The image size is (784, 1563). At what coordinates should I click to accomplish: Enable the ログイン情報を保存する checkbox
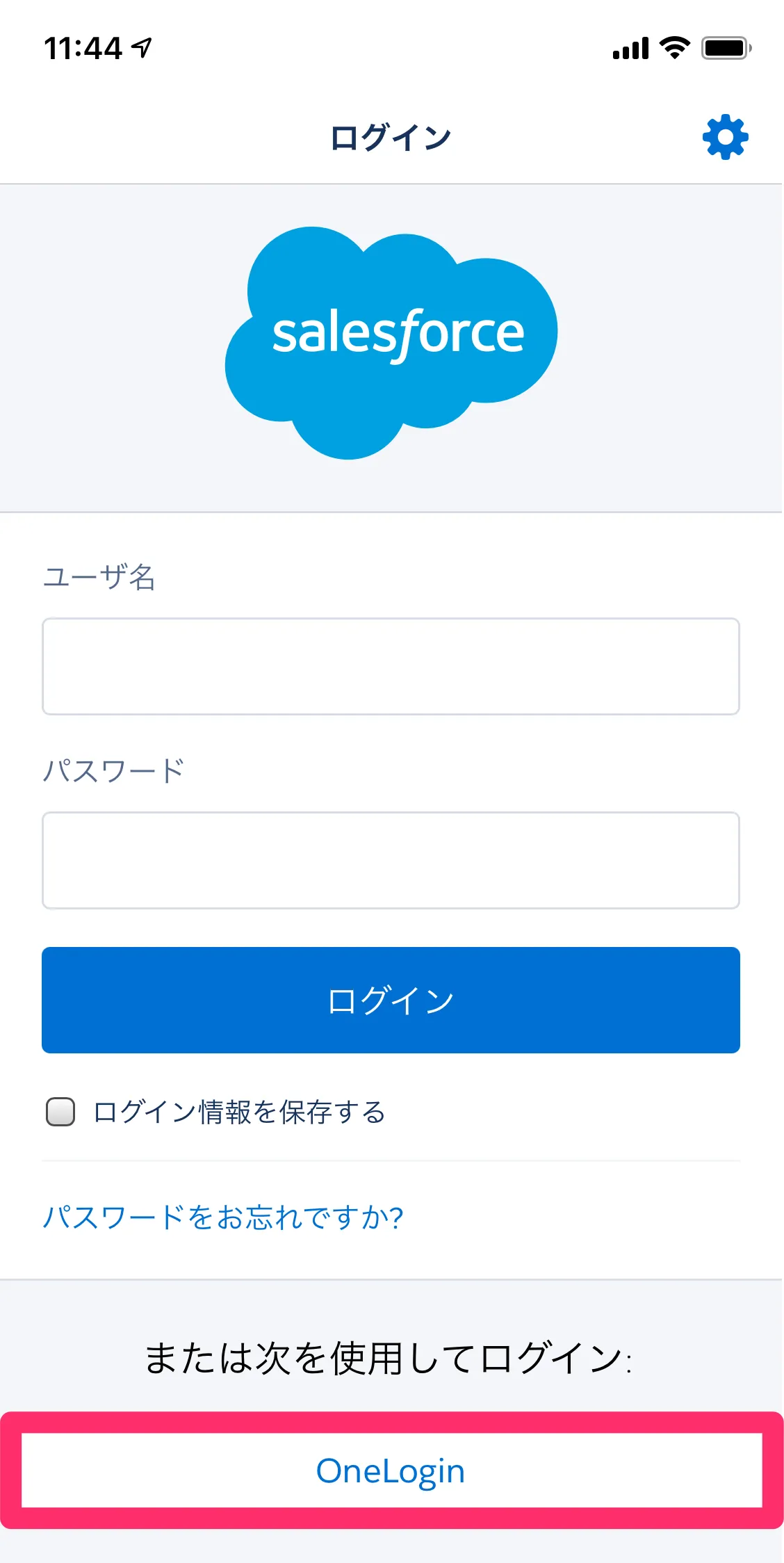tap(60, 1111)
